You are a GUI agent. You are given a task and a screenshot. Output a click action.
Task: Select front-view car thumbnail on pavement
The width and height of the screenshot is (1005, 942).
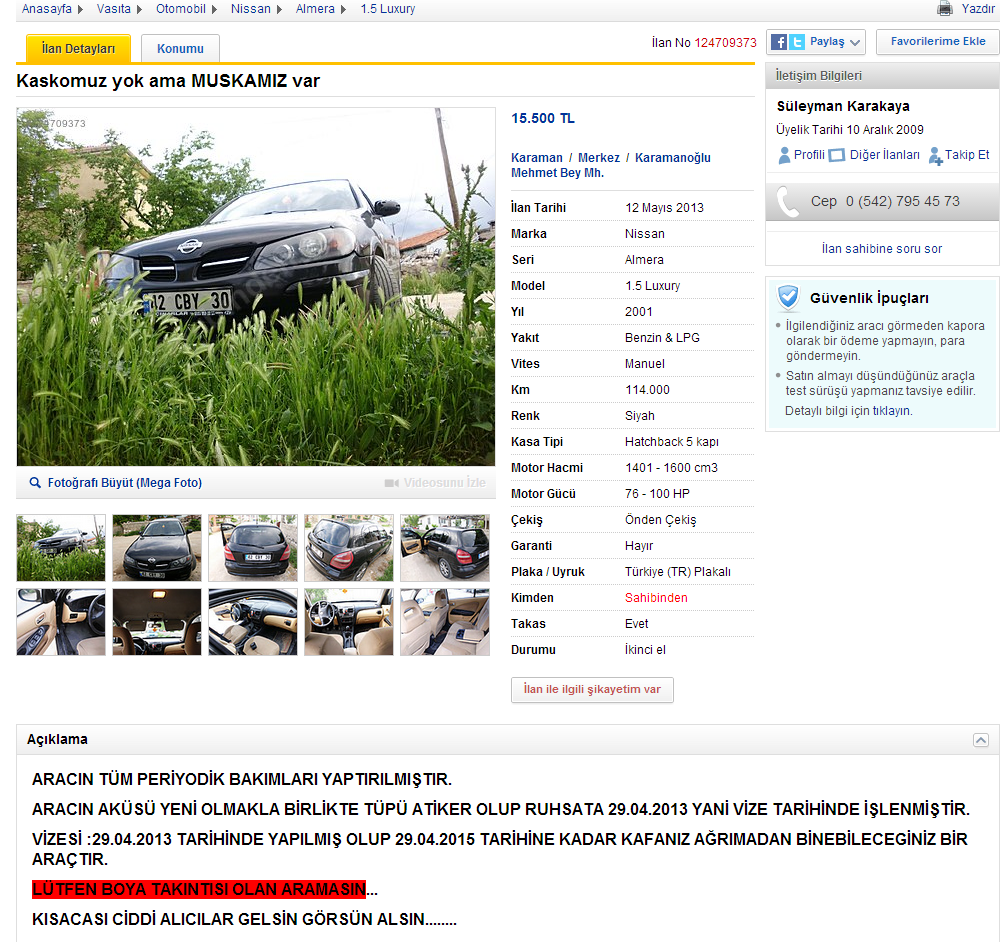157,548
